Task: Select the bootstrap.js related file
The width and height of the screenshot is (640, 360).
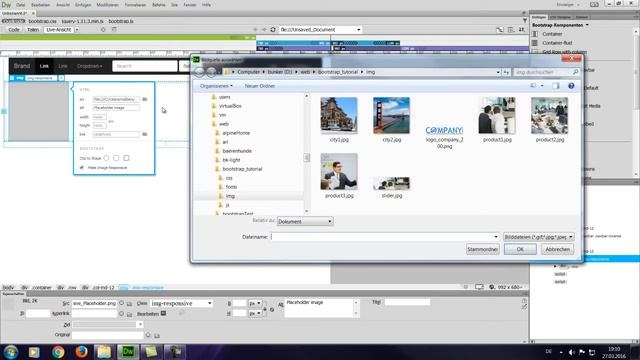Action: coord(121,21)
